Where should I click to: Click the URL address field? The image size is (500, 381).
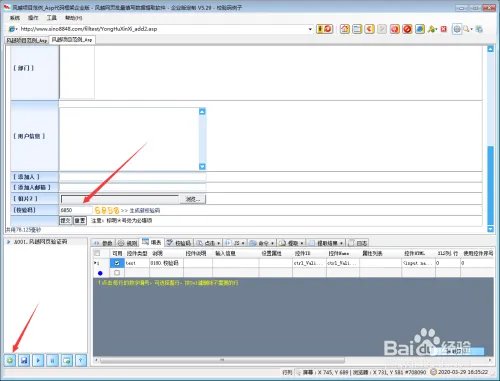coord(163,29)
